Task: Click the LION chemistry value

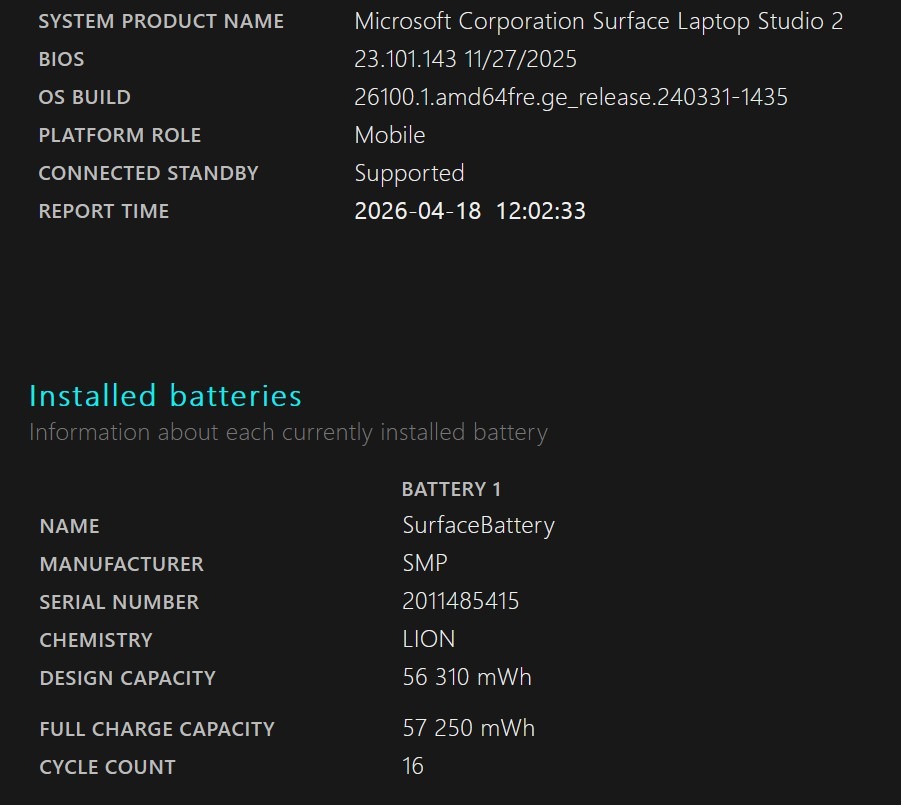Action: point(428,640)
